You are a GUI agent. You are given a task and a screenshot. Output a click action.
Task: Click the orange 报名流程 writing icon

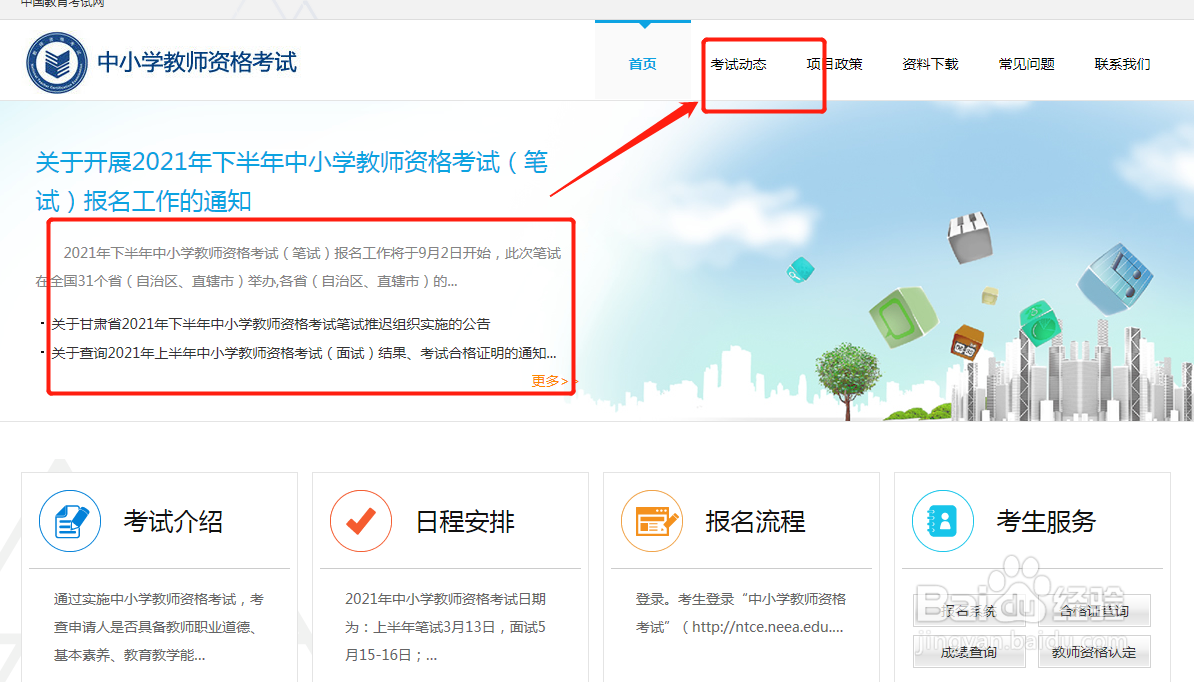point(652,521)
